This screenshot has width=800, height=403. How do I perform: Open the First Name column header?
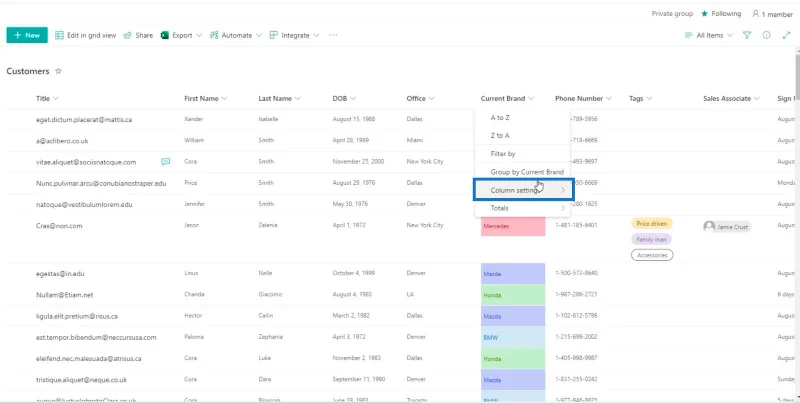(206, 98)
